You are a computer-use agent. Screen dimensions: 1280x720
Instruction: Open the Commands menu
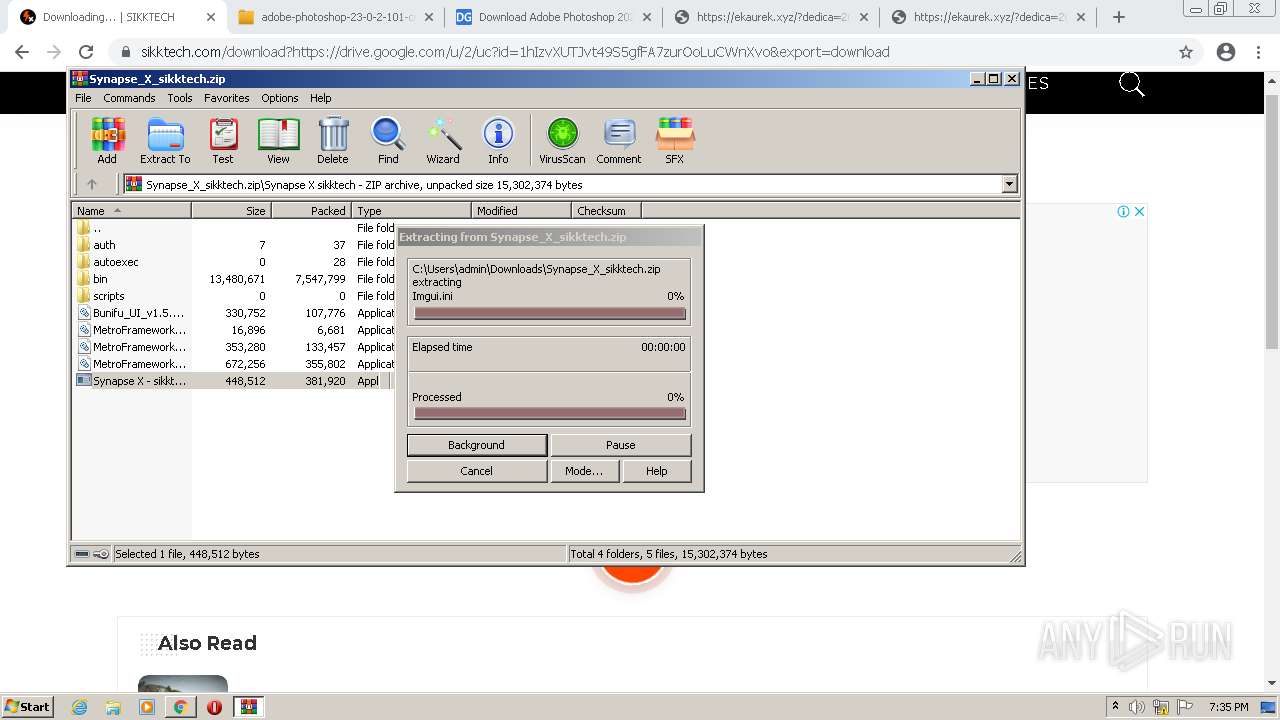pos(129,98)
